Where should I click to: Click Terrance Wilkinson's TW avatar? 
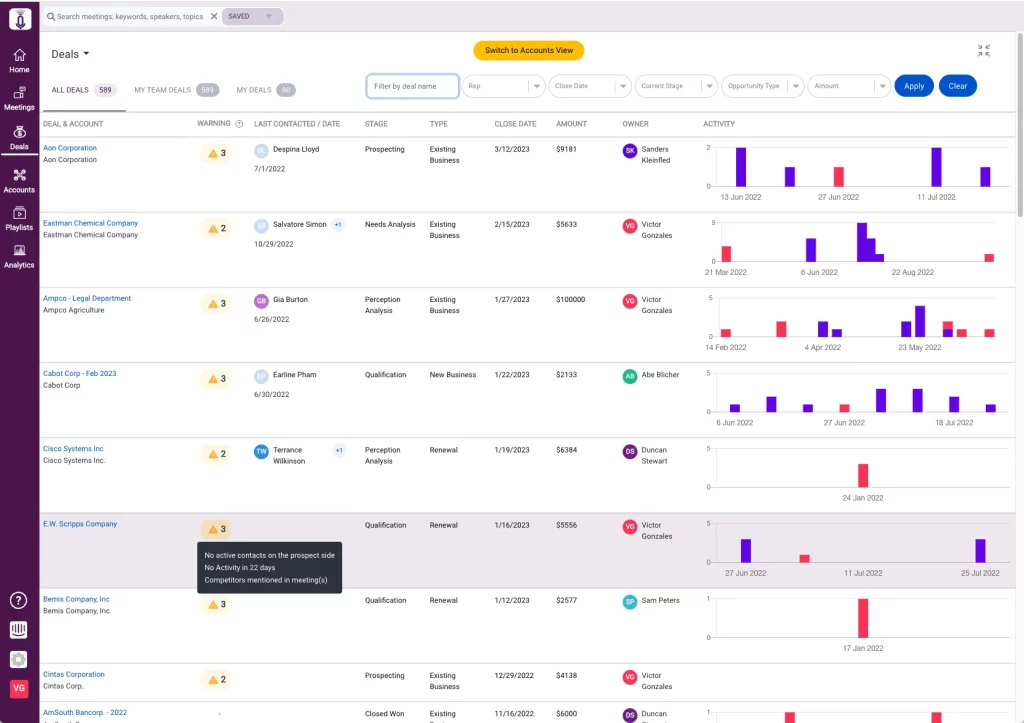(x=261, y=451)
